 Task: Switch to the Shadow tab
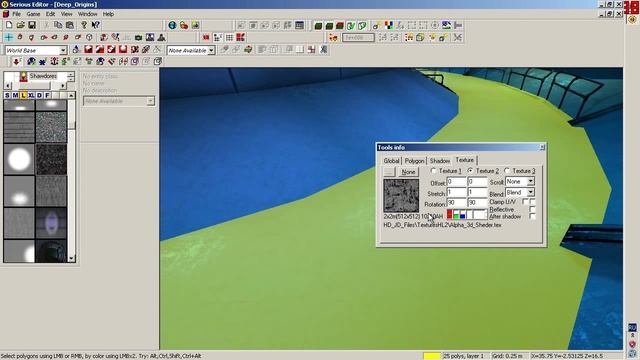click(440, 161)
